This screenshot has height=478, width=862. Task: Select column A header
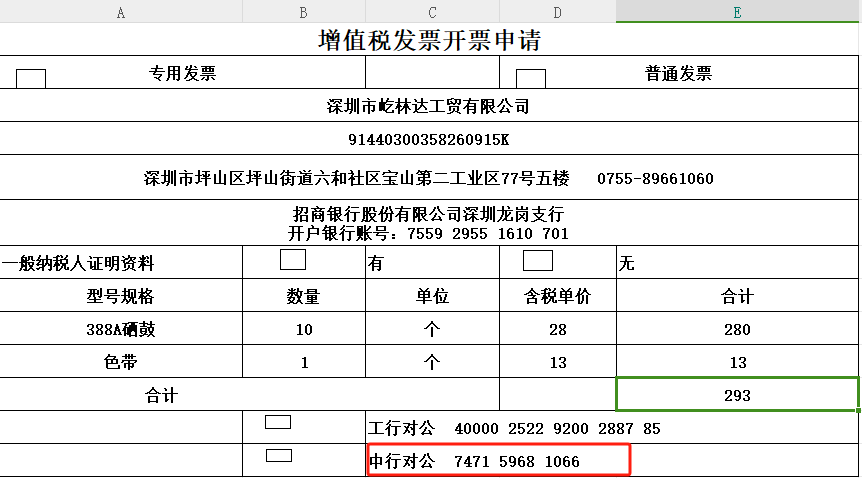(x=121, y=12)
